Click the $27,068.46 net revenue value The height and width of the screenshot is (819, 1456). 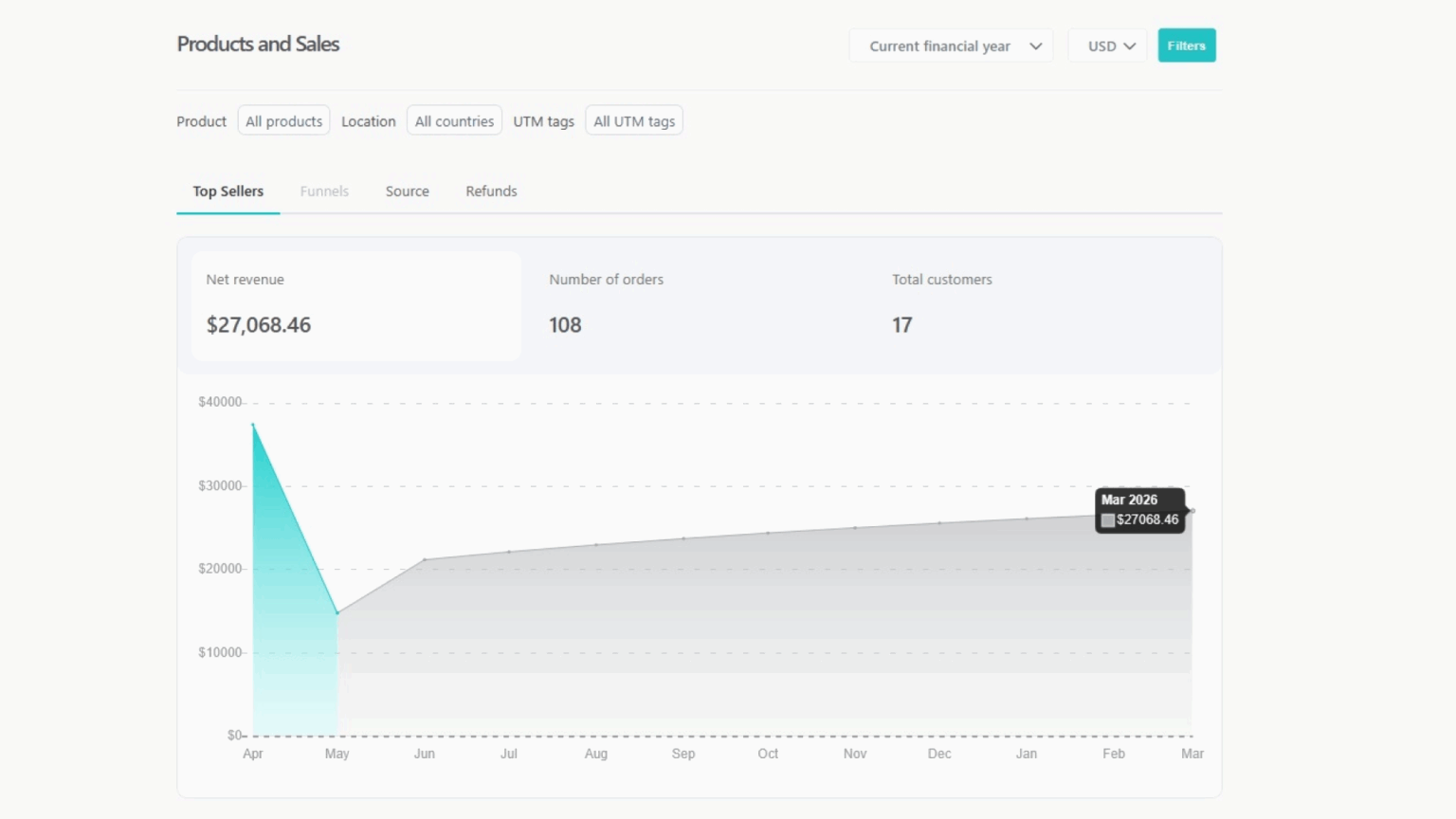click(259, 325)
